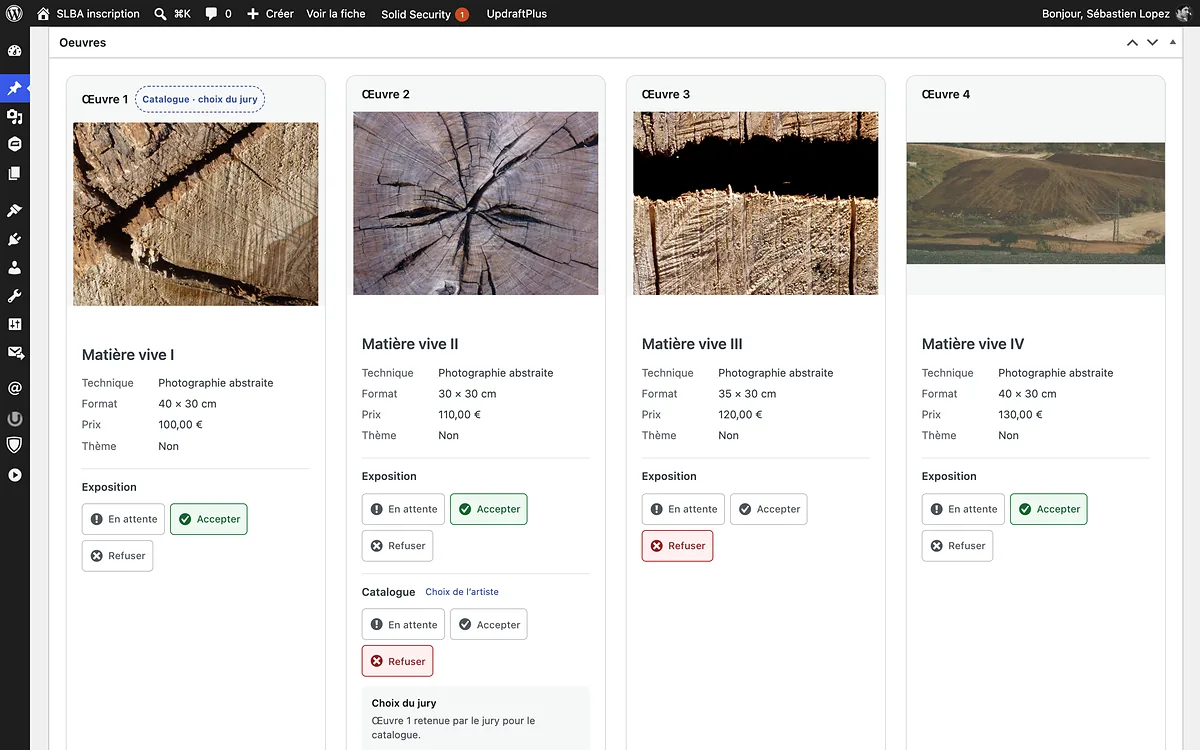Select Accepter for Œuvre 2 catalogue
The image size is (1200, 750).
pos(488,624)
